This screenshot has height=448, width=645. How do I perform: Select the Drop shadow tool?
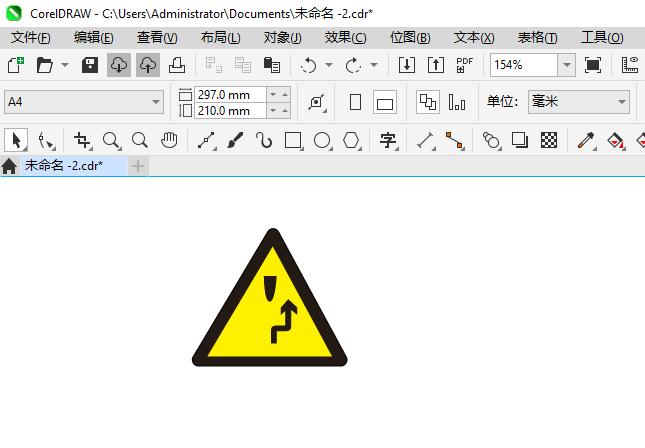pyautogui.click(x=520, y=140)
